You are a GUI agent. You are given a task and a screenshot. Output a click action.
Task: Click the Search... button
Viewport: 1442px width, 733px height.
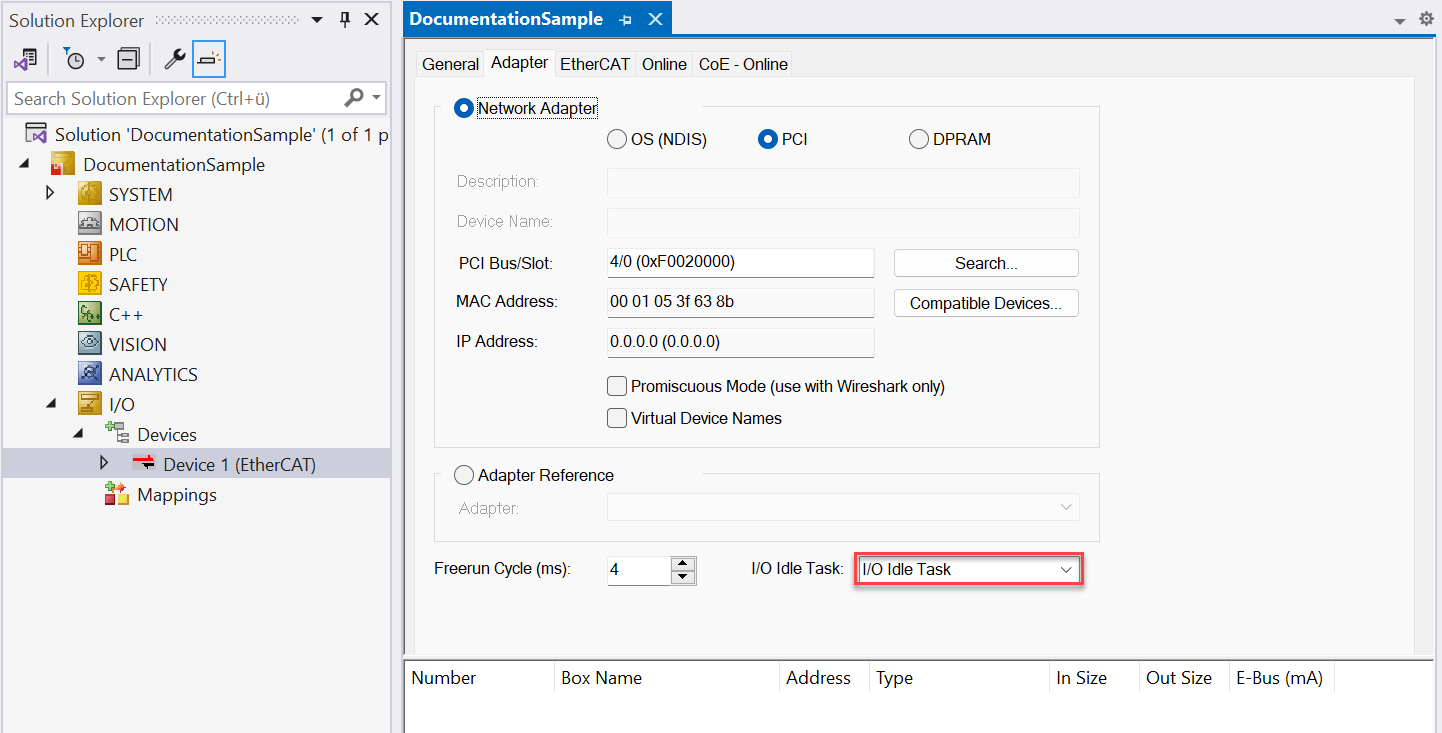pyautogui.click(x=986, y=263)
